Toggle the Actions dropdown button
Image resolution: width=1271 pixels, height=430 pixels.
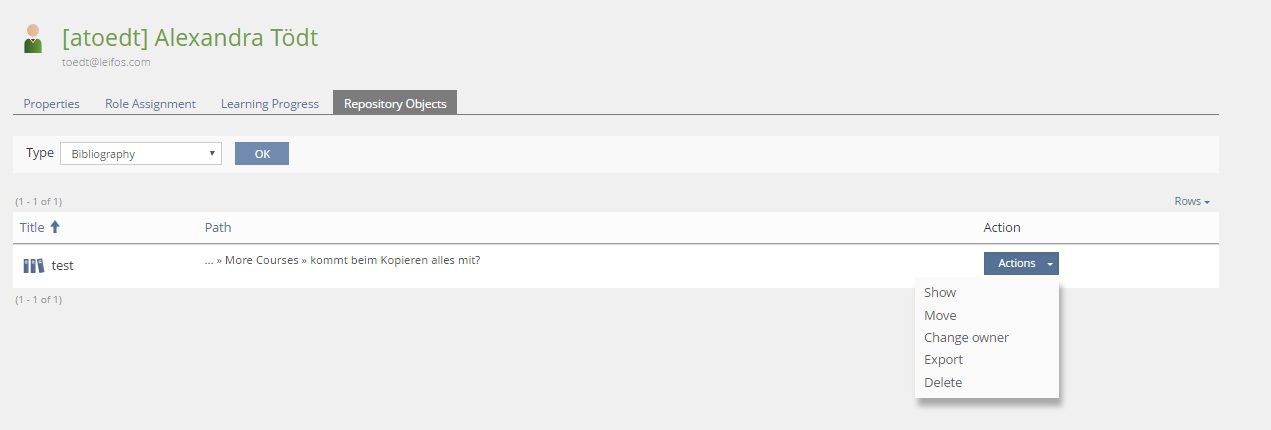pos(1021,263)
